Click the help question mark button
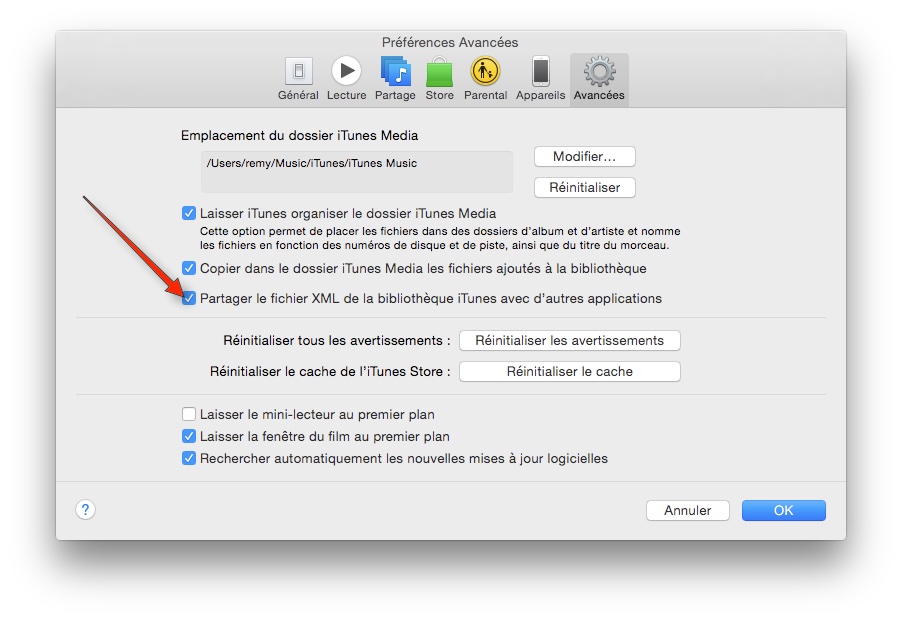This screenshot has width=902, height=621. pyautogui.click(x=85, y=509)
